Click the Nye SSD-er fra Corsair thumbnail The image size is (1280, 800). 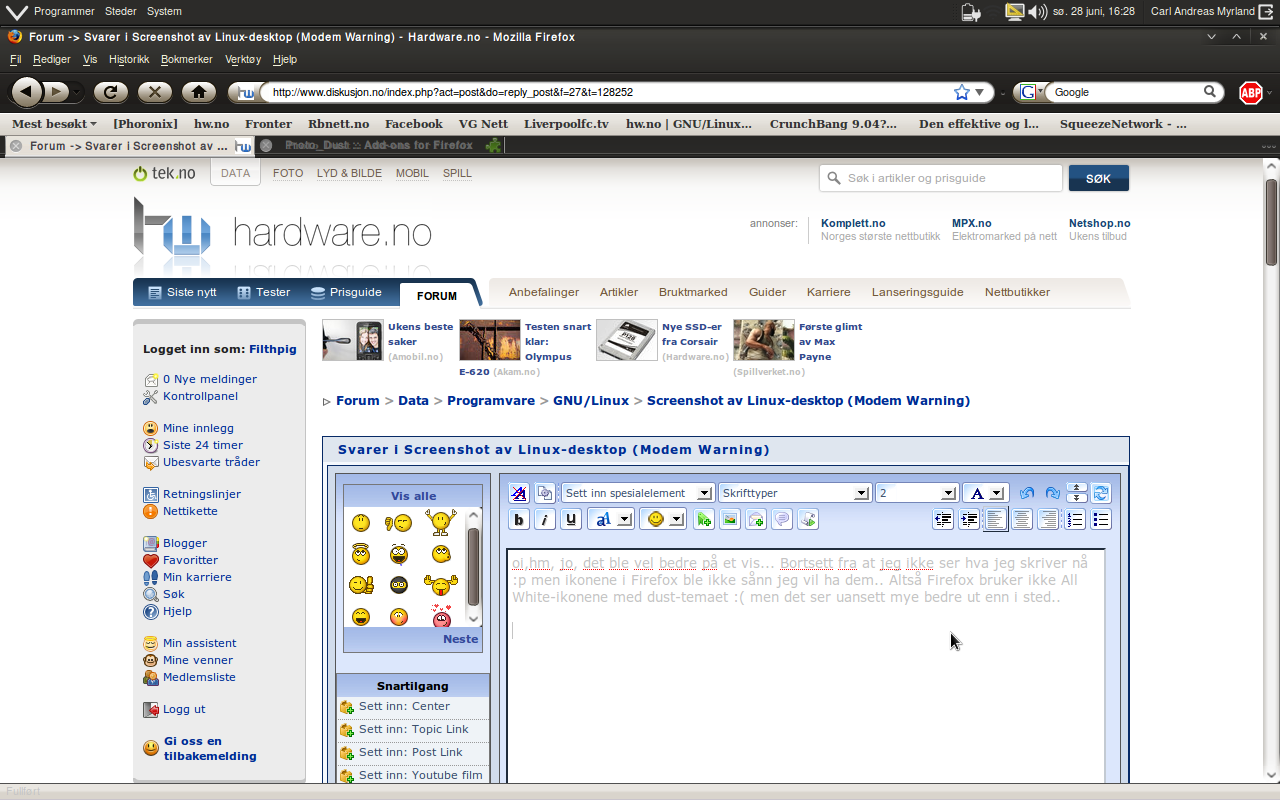pos(627,340)
